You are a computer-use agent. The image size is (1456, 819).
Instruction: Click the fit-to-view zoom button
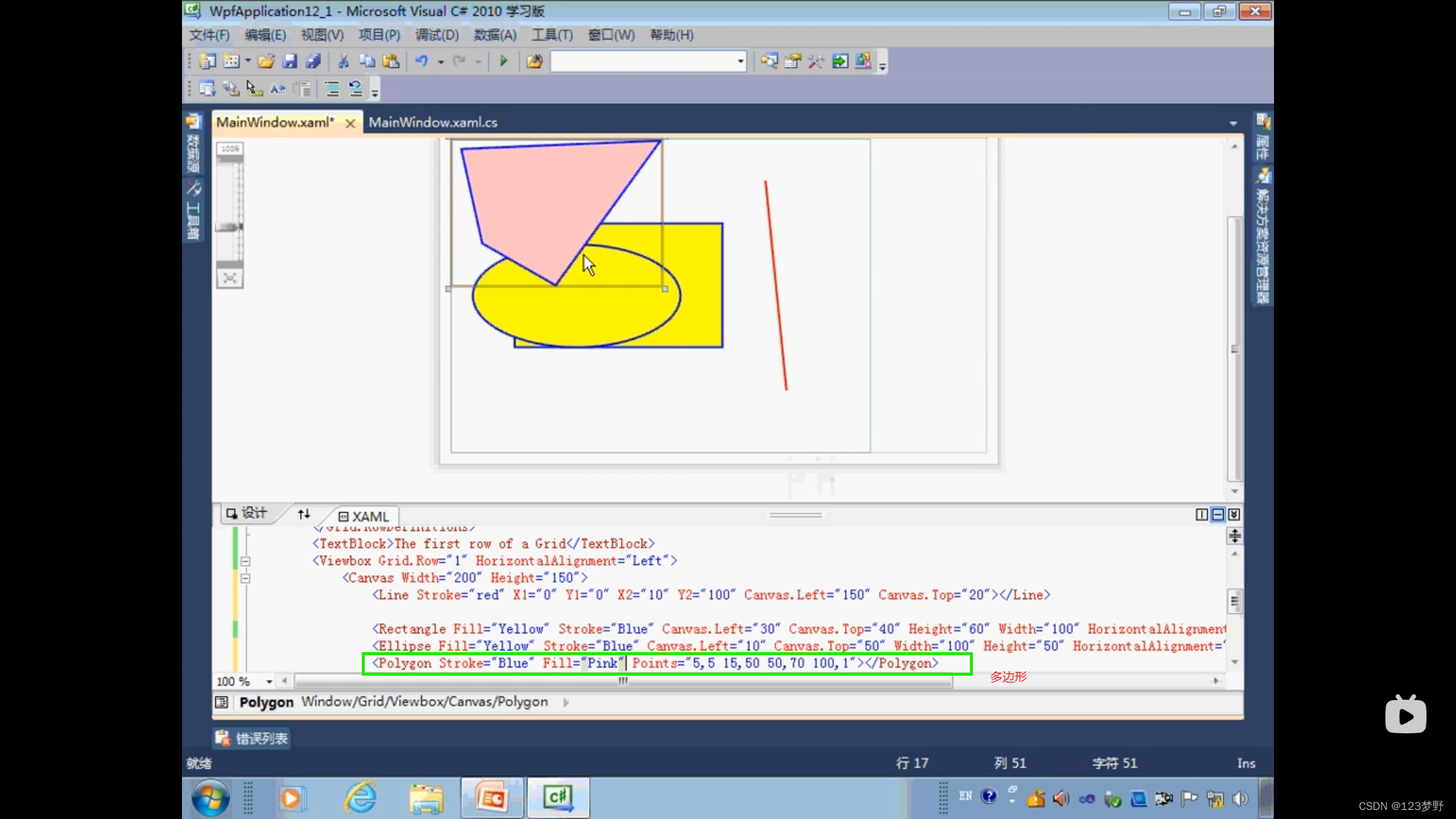(230, 278)
